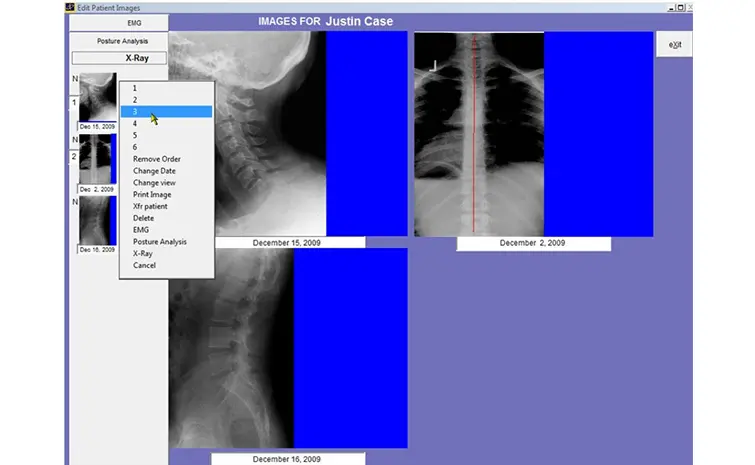Click the Dec 2, 2009 thumbnail caption

click(x=97, y=189)
